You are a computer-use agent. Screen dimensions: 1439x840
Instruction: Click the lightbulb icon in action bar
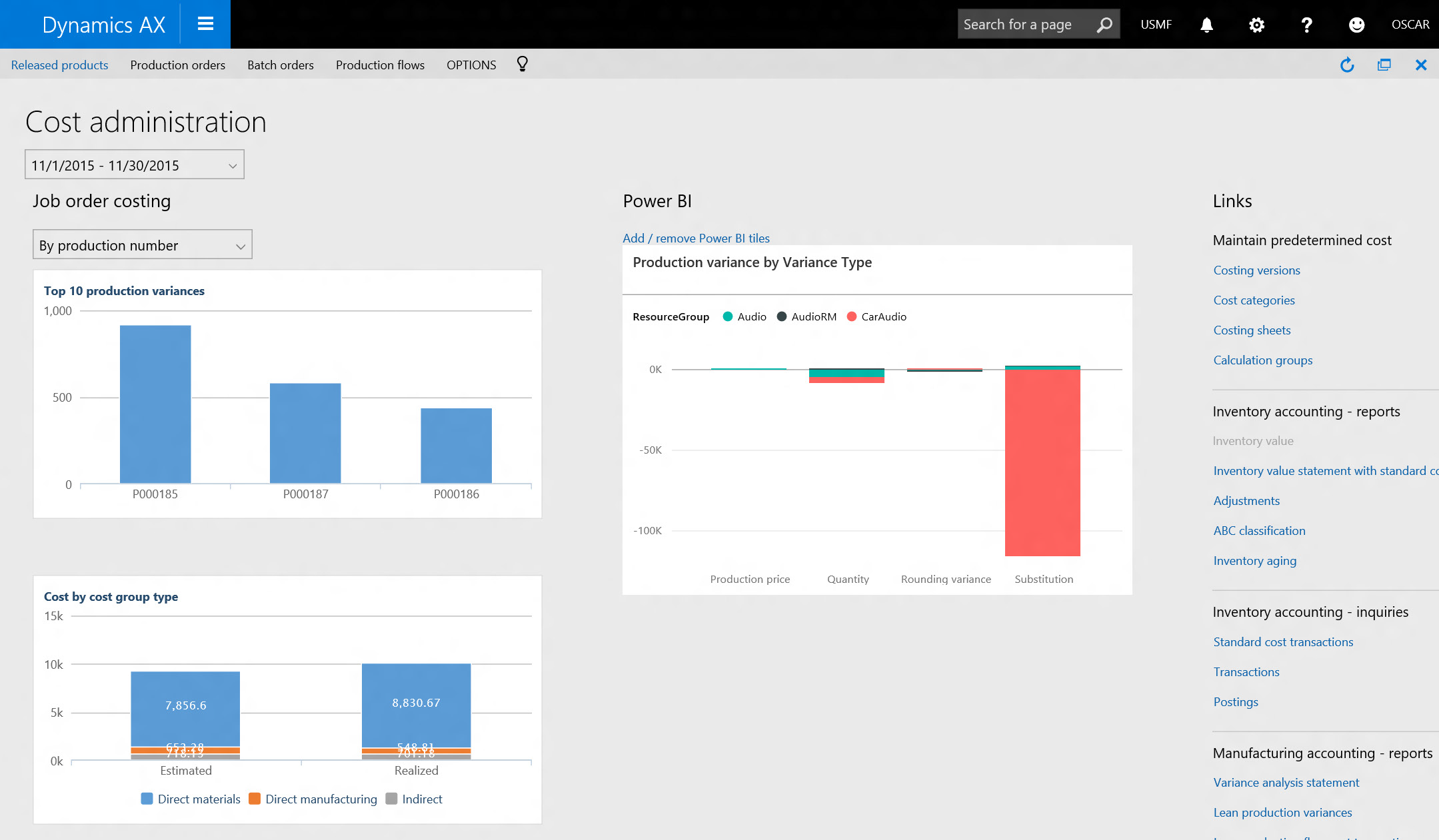pyautogui.click(x=523, y=64)
